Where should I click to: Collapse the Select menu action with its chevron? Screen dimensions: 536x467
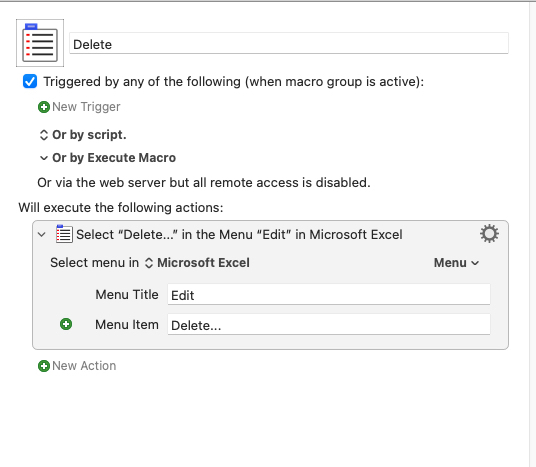42,235
